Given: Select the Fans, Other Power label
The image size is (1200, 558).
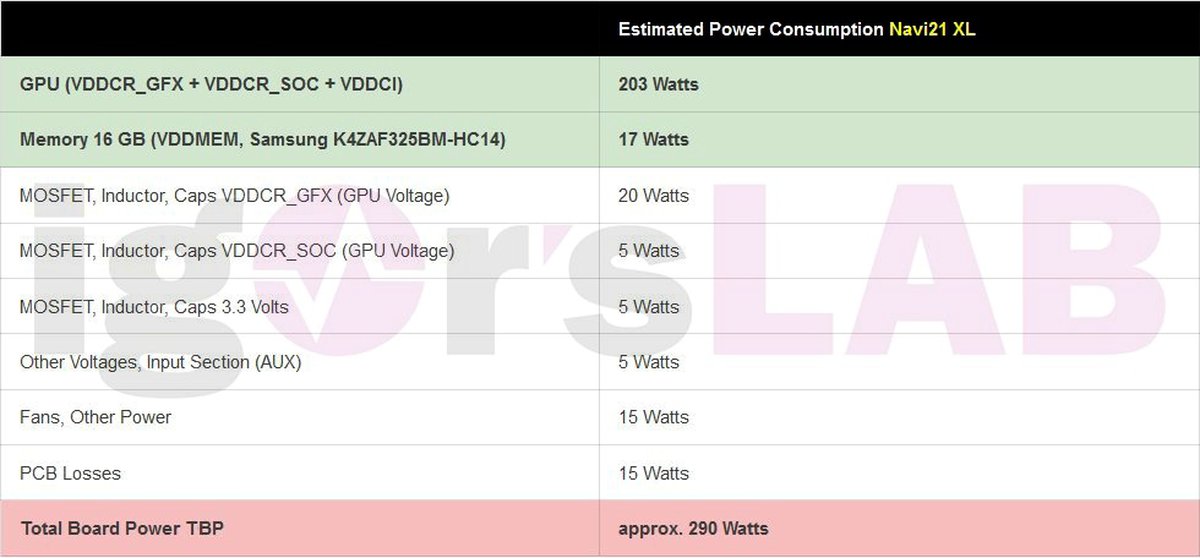Looking at the screenshot, I should pos(95,417).
